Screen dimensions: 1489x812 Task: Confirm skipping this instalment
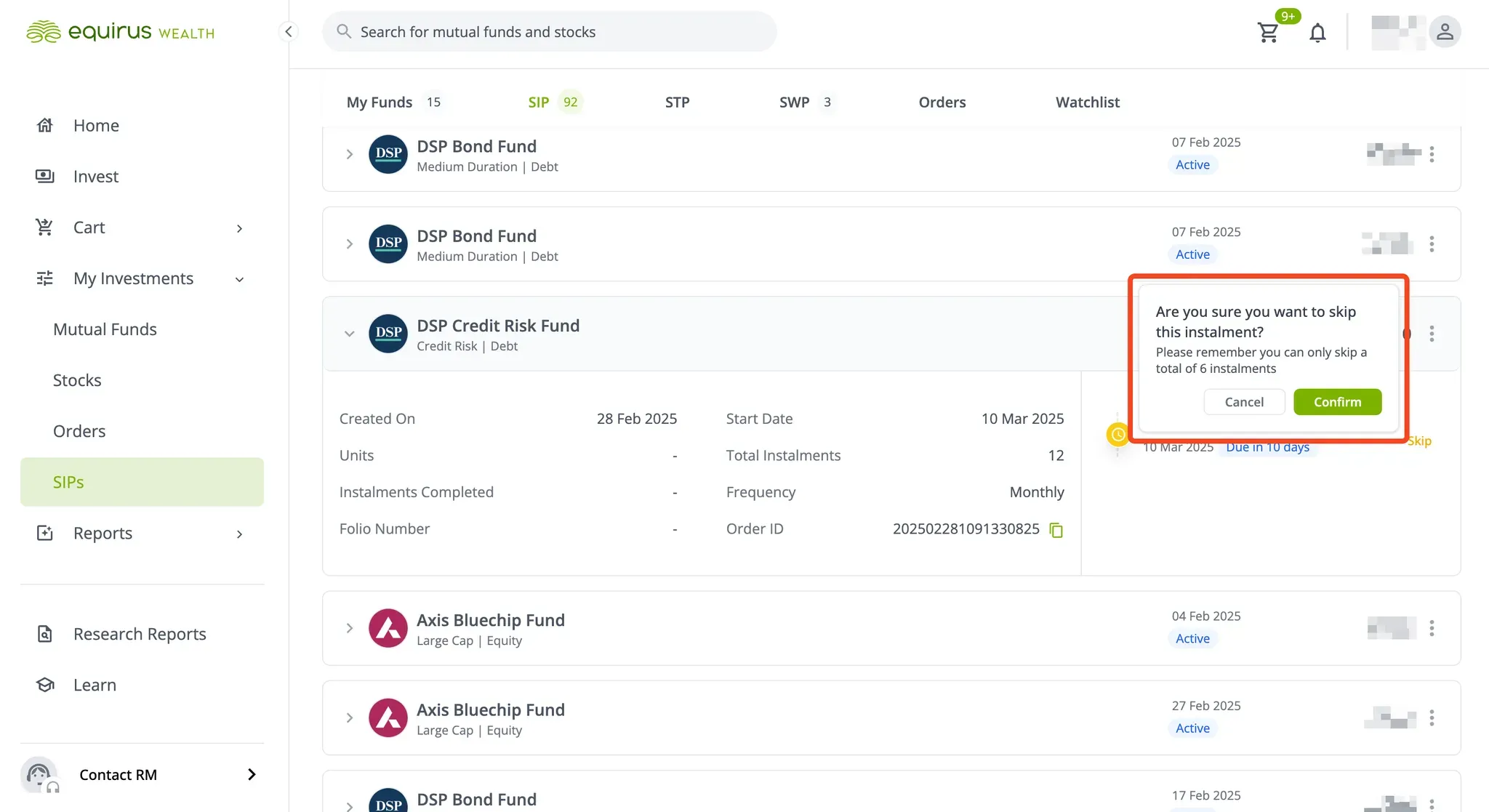pyautogui.click(x=1338, y=402)
